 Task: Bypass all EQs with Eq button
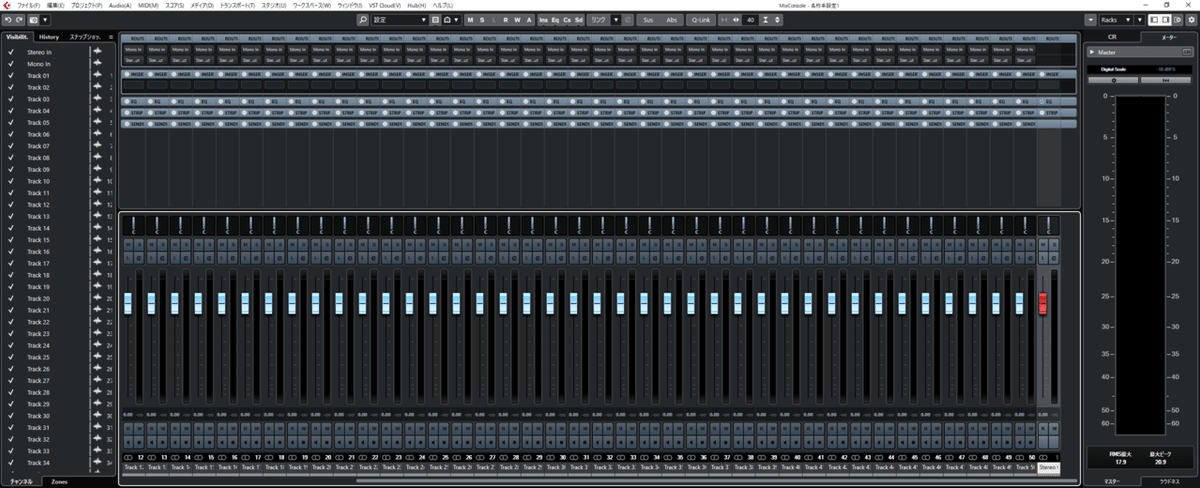click(x=555, y=19)
